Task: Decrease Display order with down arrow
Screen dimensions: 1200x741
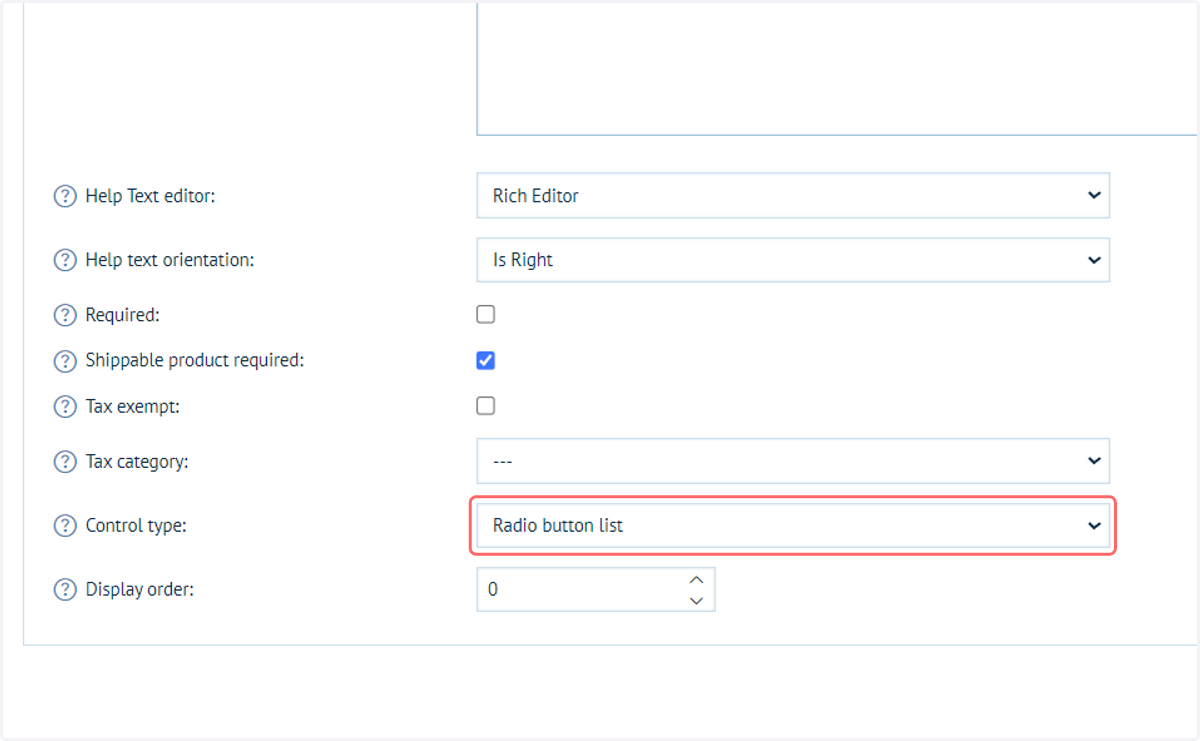Action: coord(697,600)
